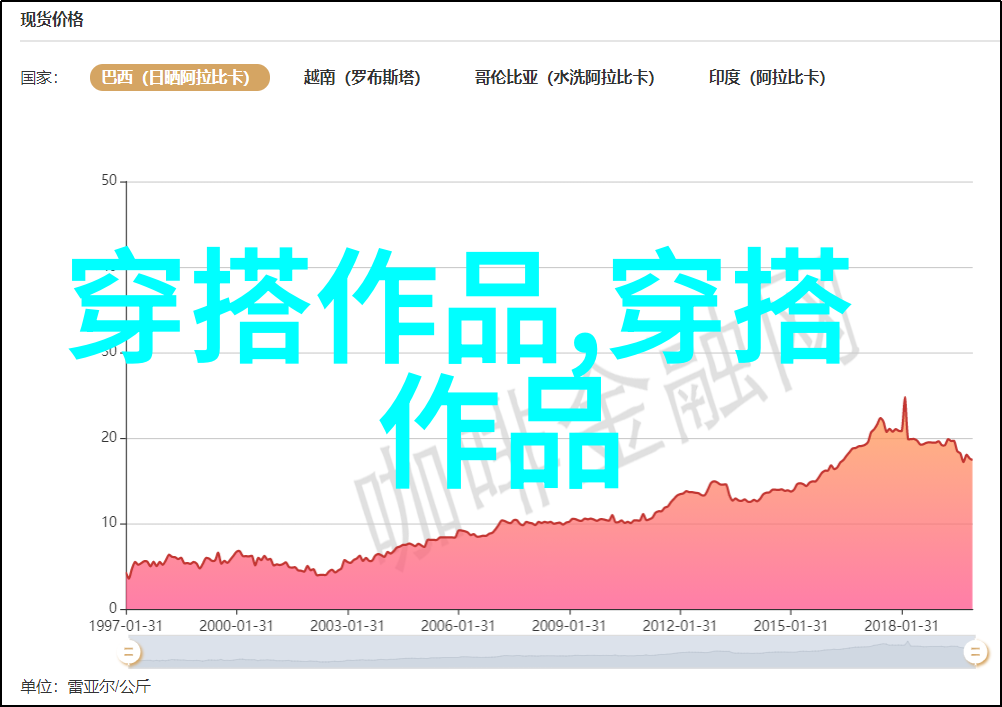The image size is (1002, 707).
Task: Click the 现货价格 panel title
Action: click(52, 20)
